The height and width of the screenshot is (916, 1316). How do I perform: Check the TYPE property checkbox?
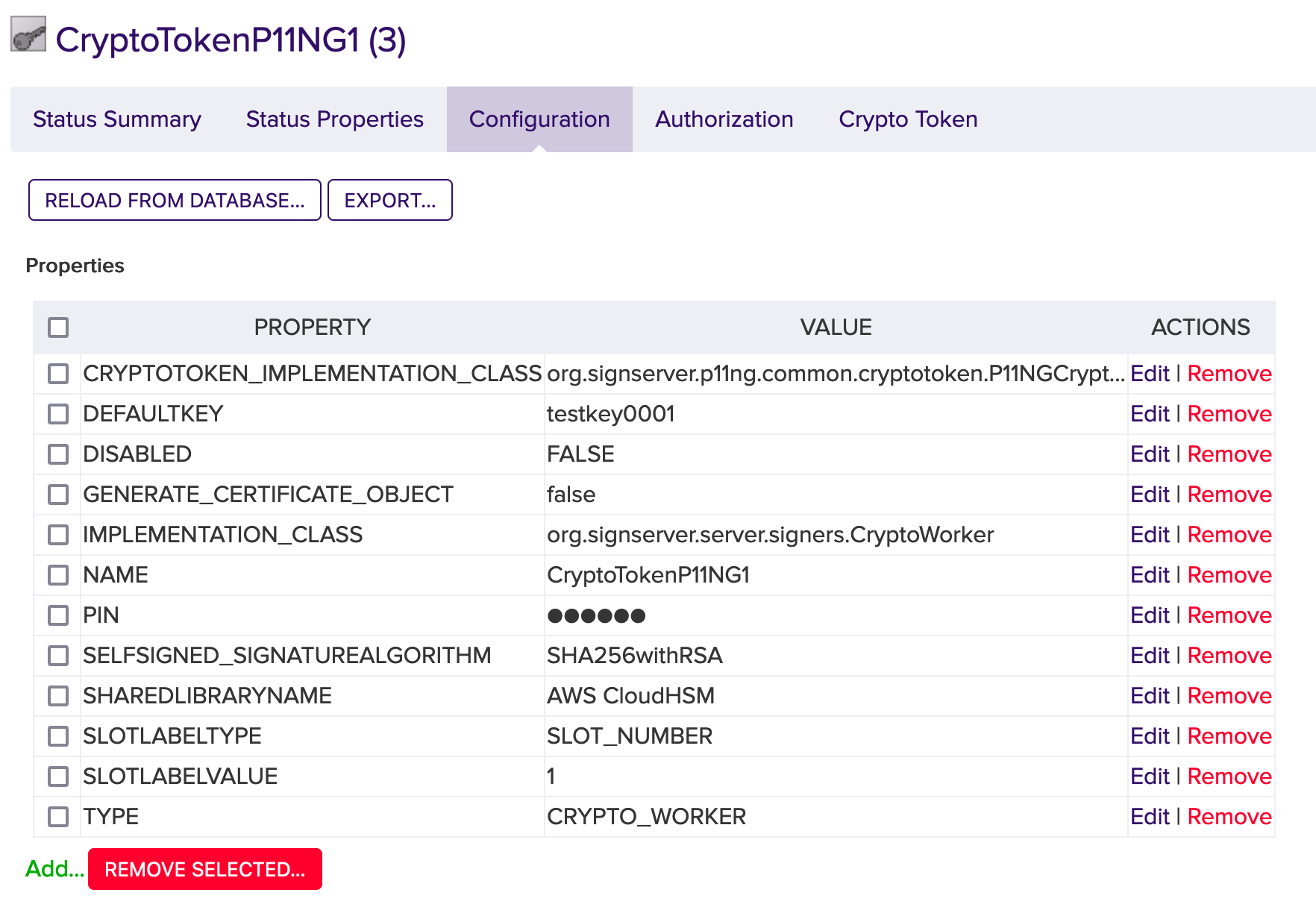click(x=58, y=817)
